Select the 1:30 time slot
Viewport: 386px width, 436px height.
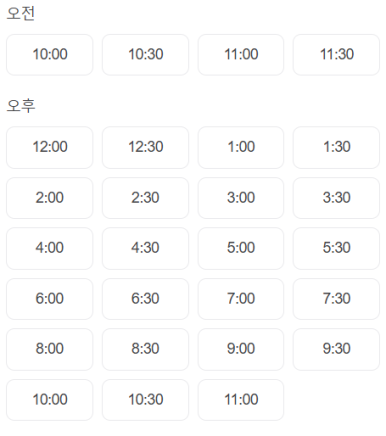click(336, 147)
